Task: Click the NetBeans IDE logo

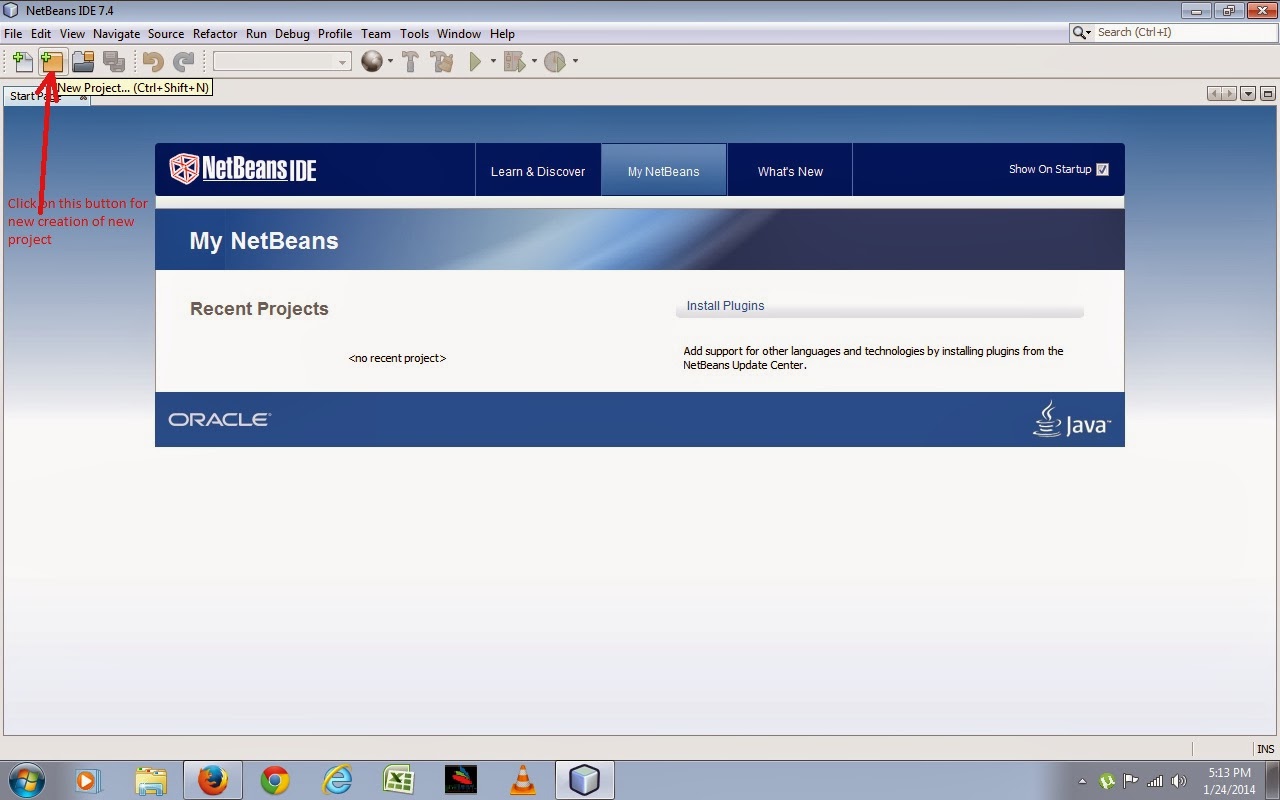Action: [243, 169]
